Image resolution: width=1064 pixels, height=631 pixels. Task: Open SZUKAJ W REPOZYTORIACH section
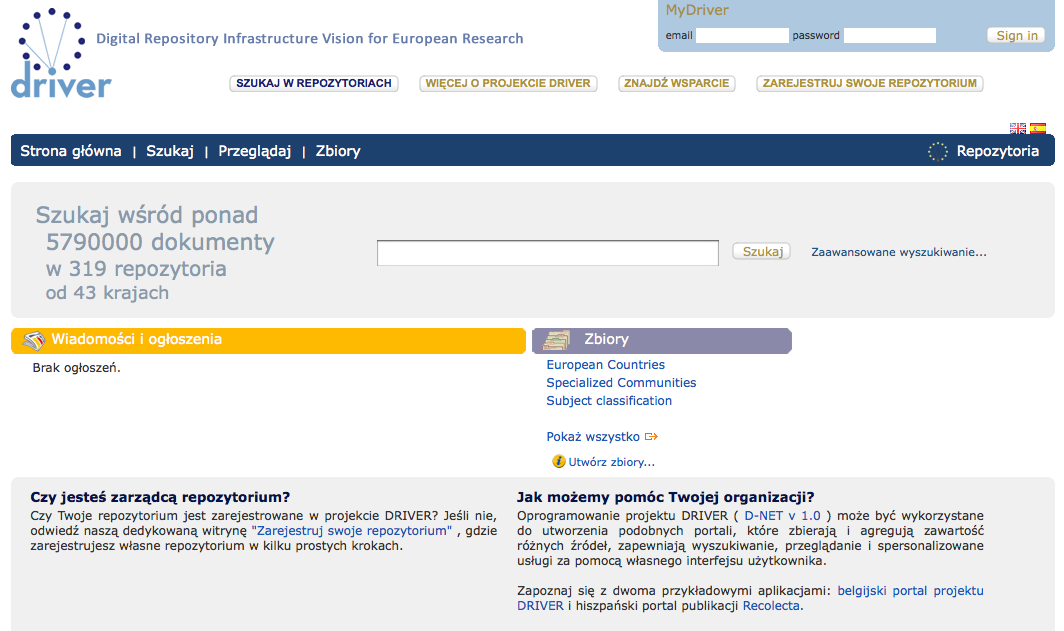(314, 83)
